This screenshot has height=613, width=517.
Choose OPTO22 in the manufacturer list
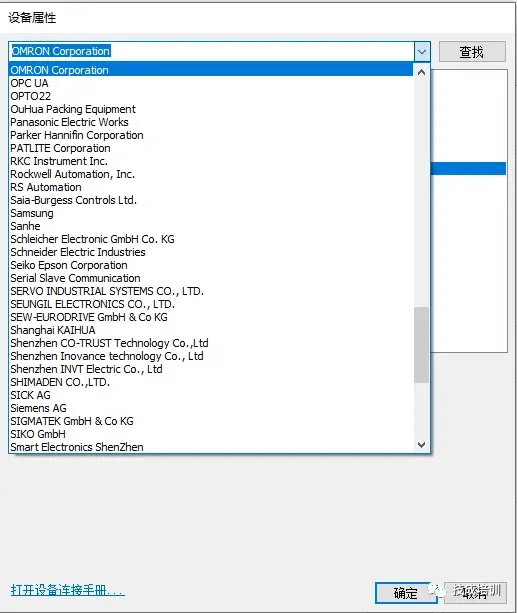[211, 96]
